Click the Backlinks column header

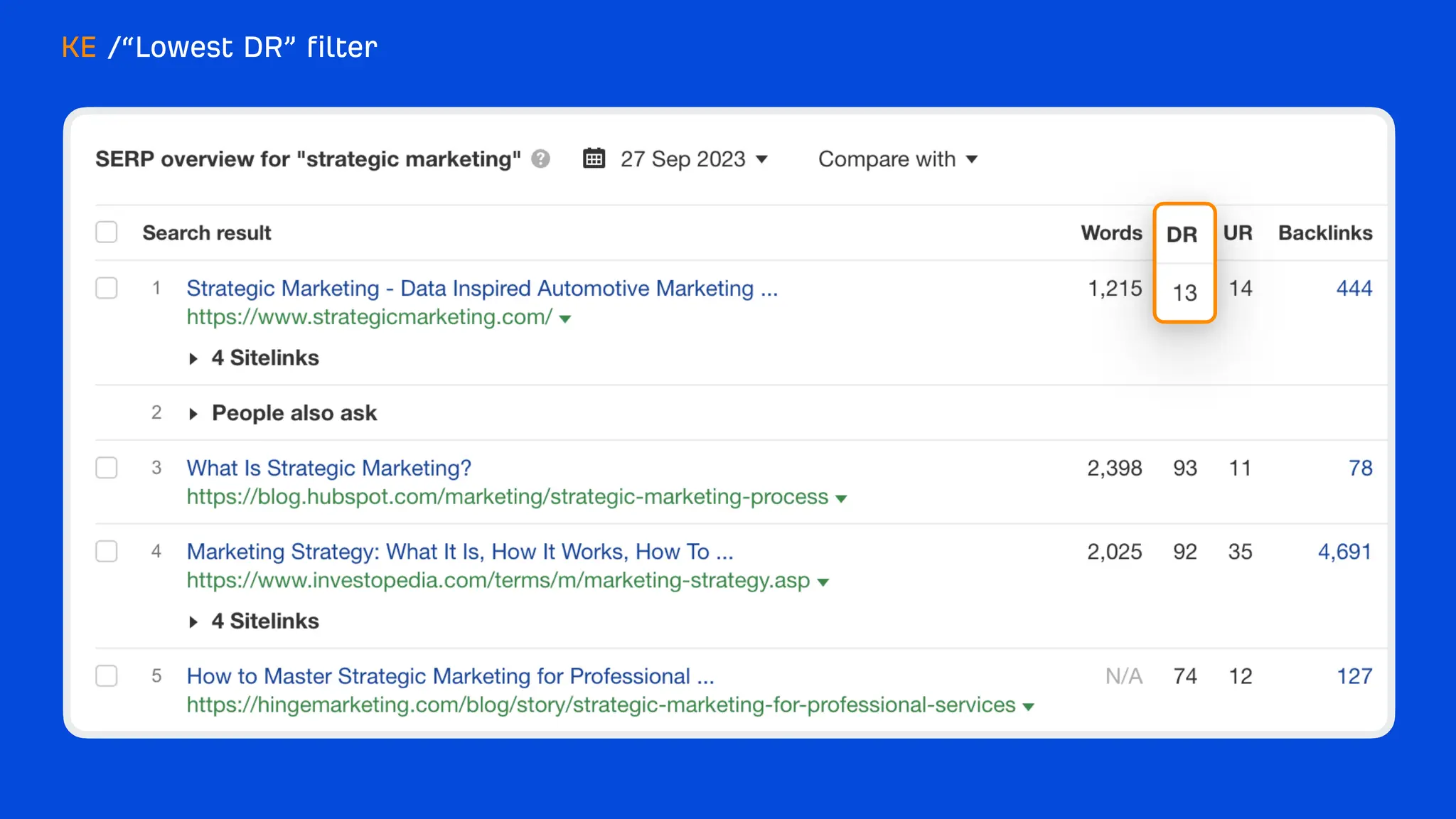pos(1325,232)
